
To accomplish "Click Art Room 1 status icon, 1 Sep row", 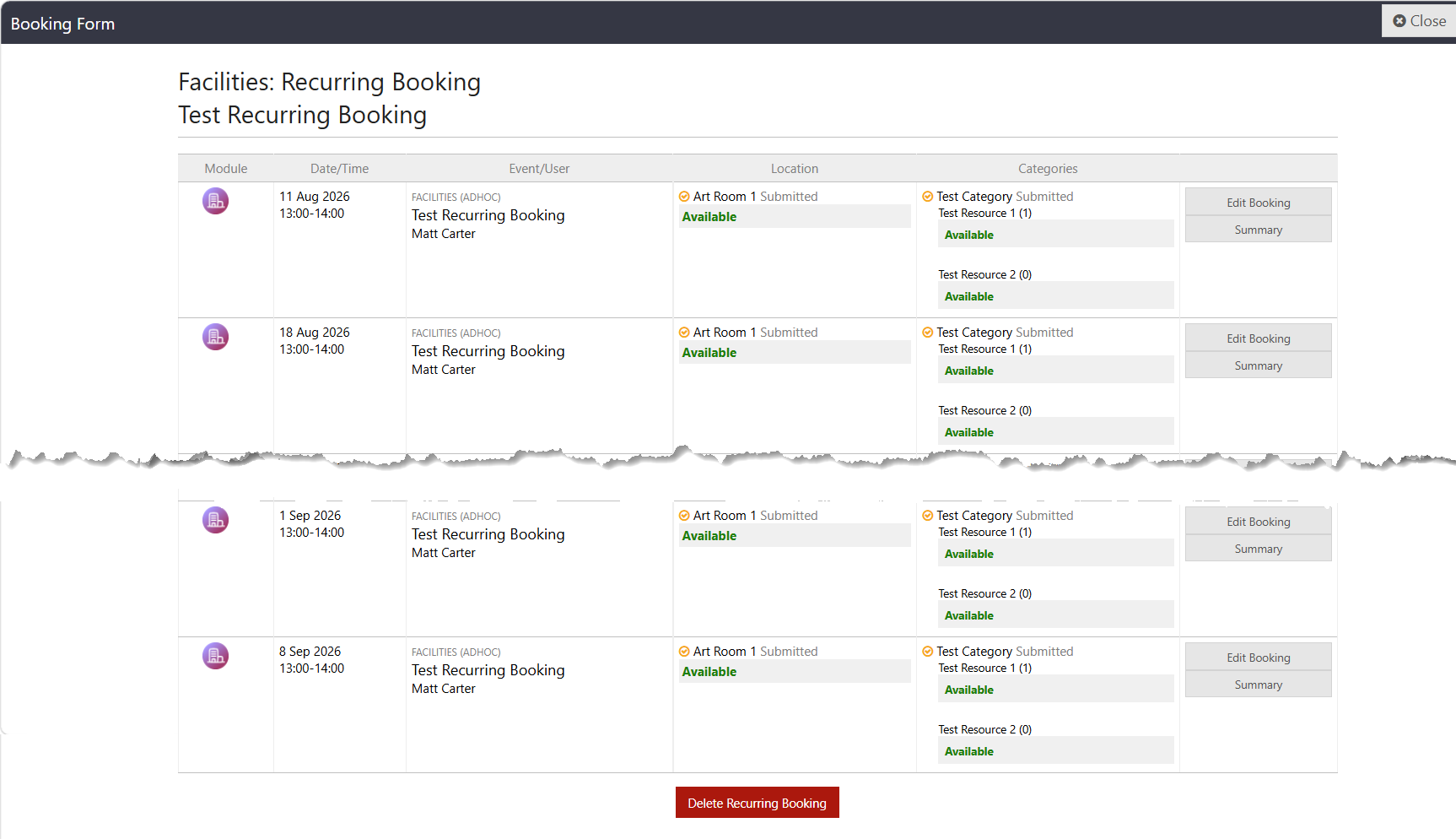I will (x=684, y=516).
